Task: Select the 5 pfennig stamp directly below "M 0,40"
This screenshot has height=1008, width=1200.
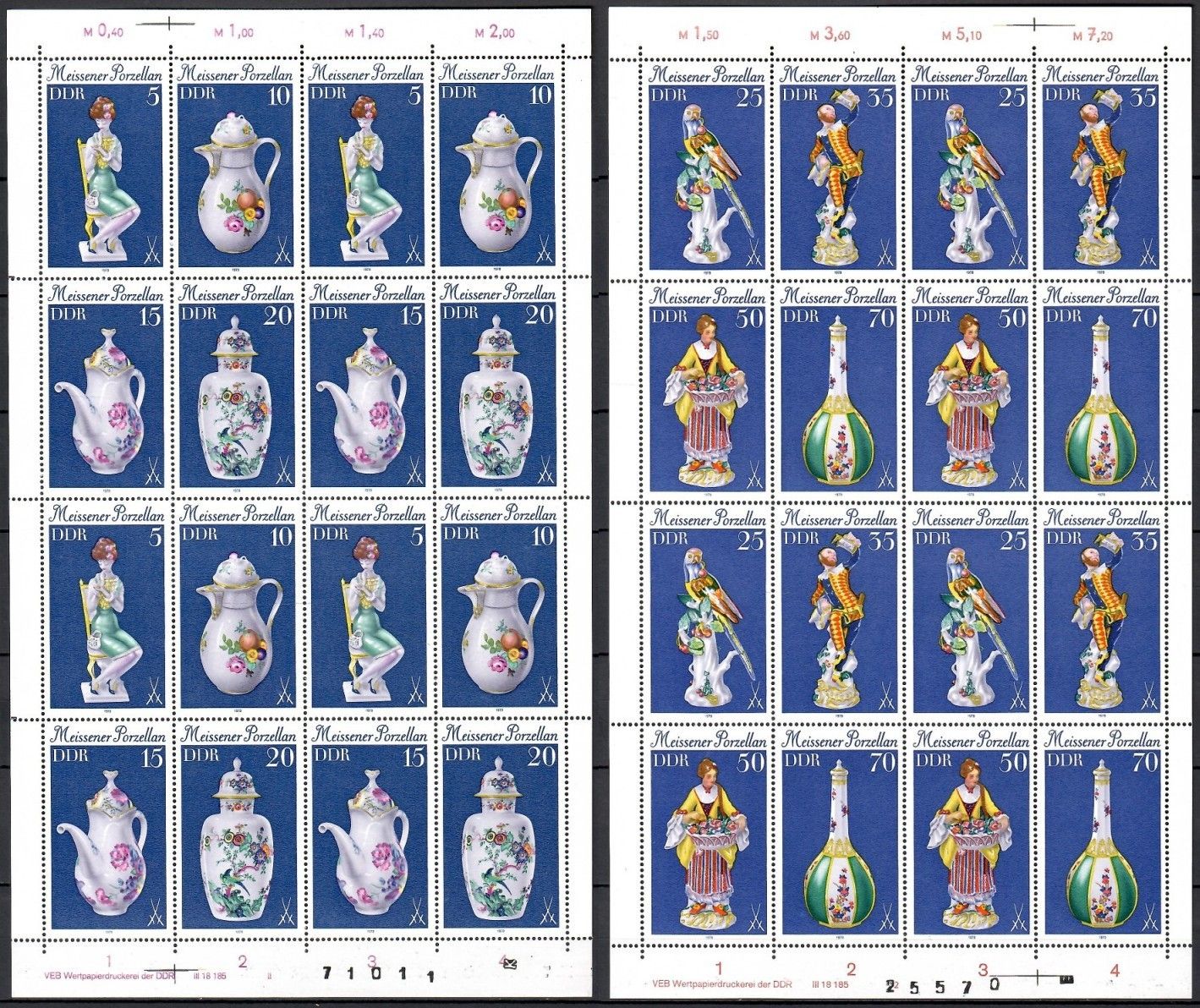Action: click(107, 167)
